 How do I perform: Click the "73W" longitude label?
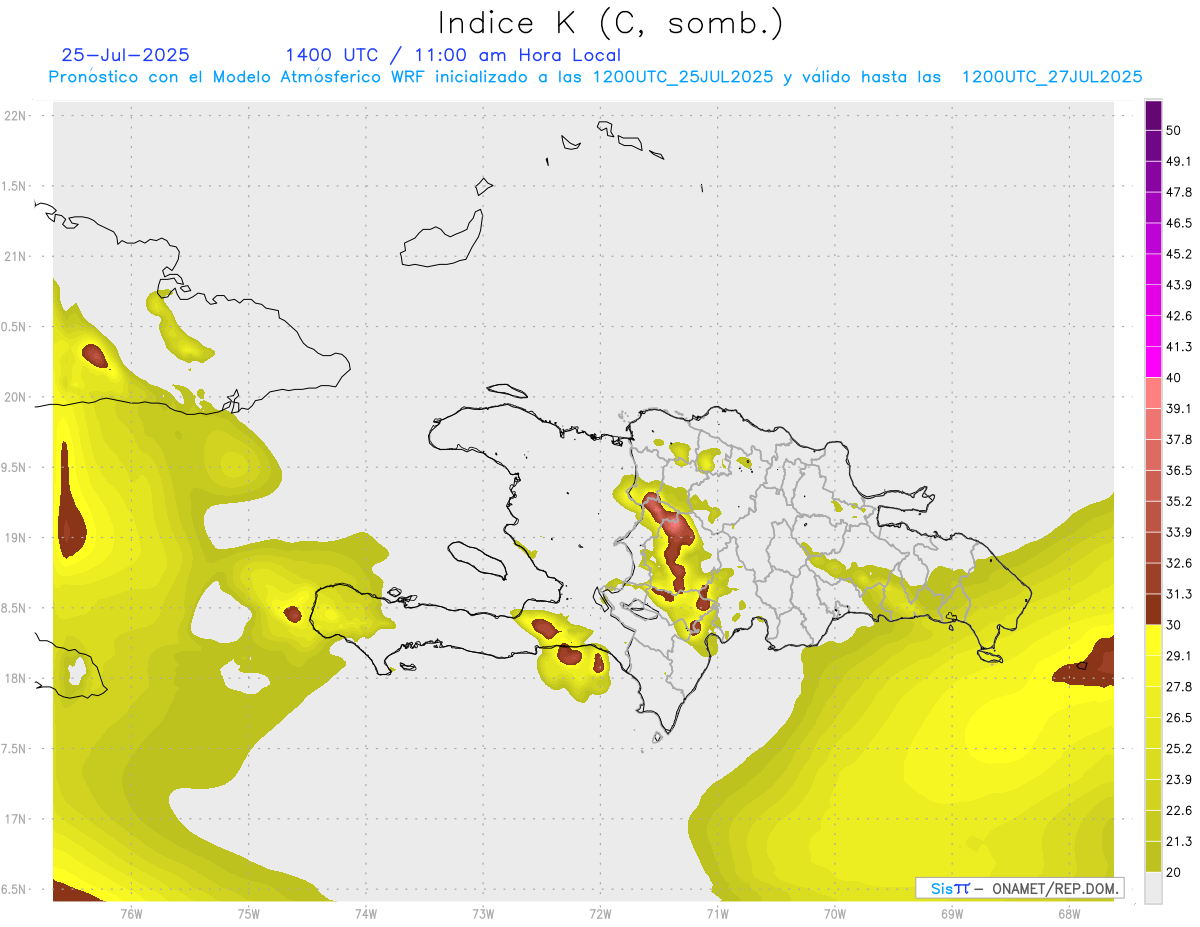pos(483,913)
